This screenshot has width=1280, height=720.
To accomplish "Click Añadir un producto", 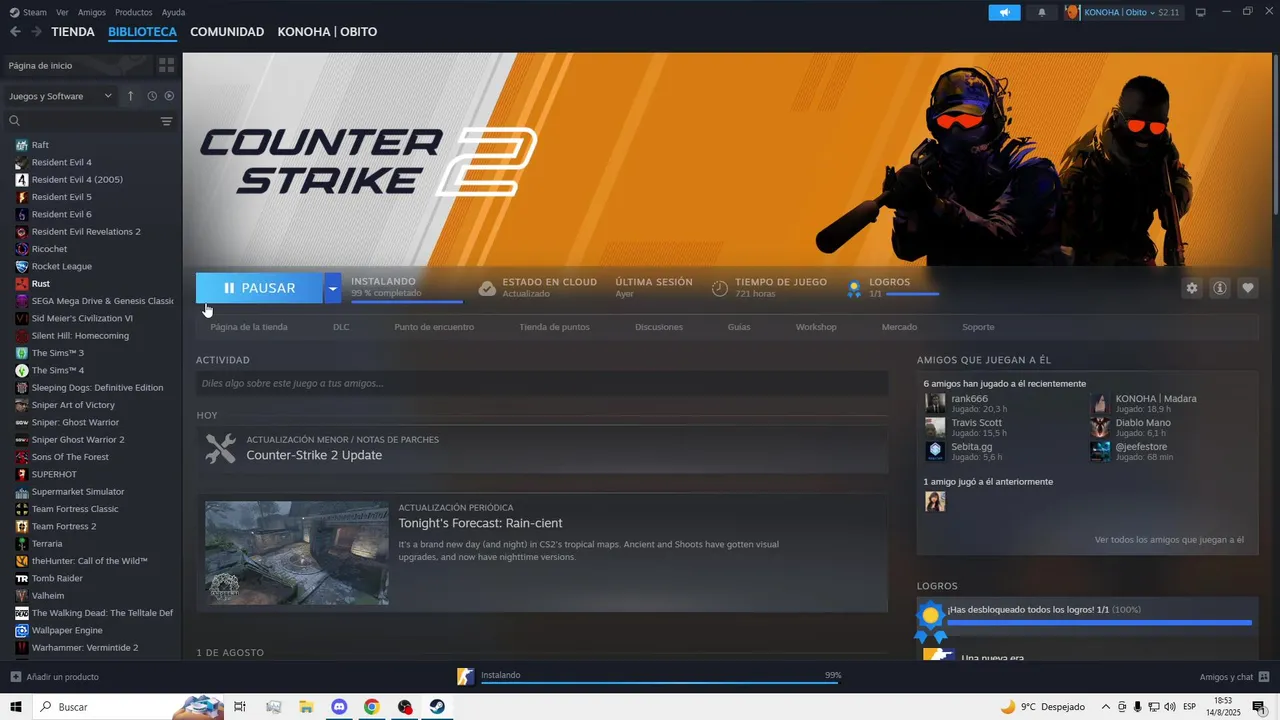I will 62,677.
